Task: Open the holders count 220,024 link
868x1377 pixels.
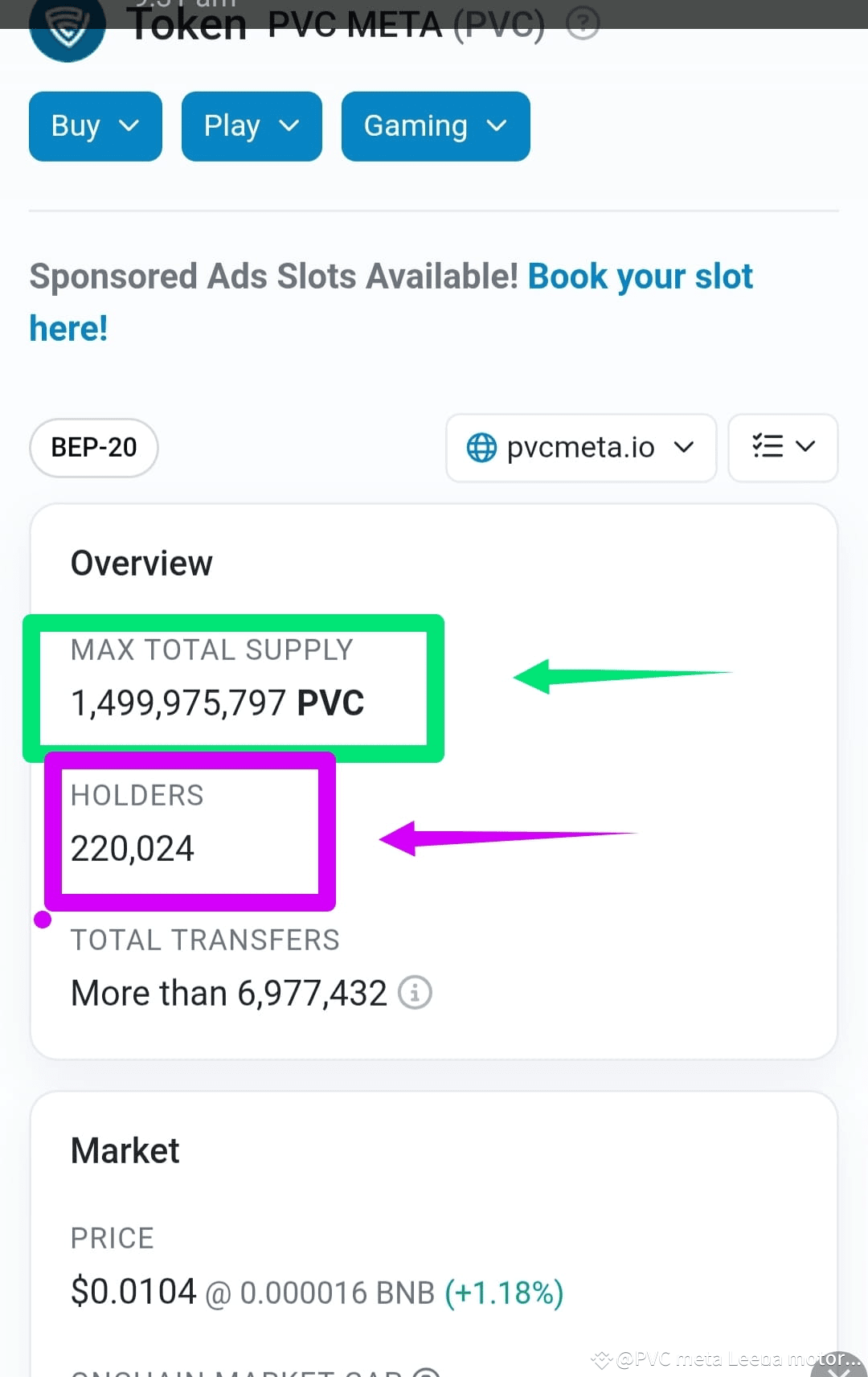Action: [x=132, y=848]
